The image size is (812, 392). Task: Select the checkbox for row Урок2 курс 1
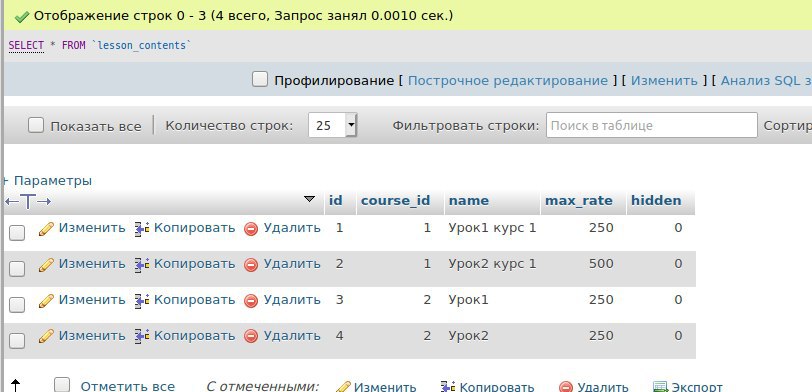tap(17, 269)
